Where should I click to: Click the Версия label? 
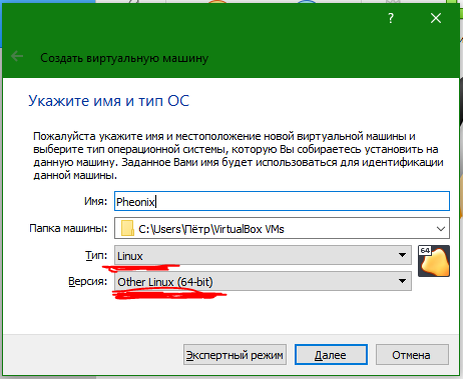88,281
